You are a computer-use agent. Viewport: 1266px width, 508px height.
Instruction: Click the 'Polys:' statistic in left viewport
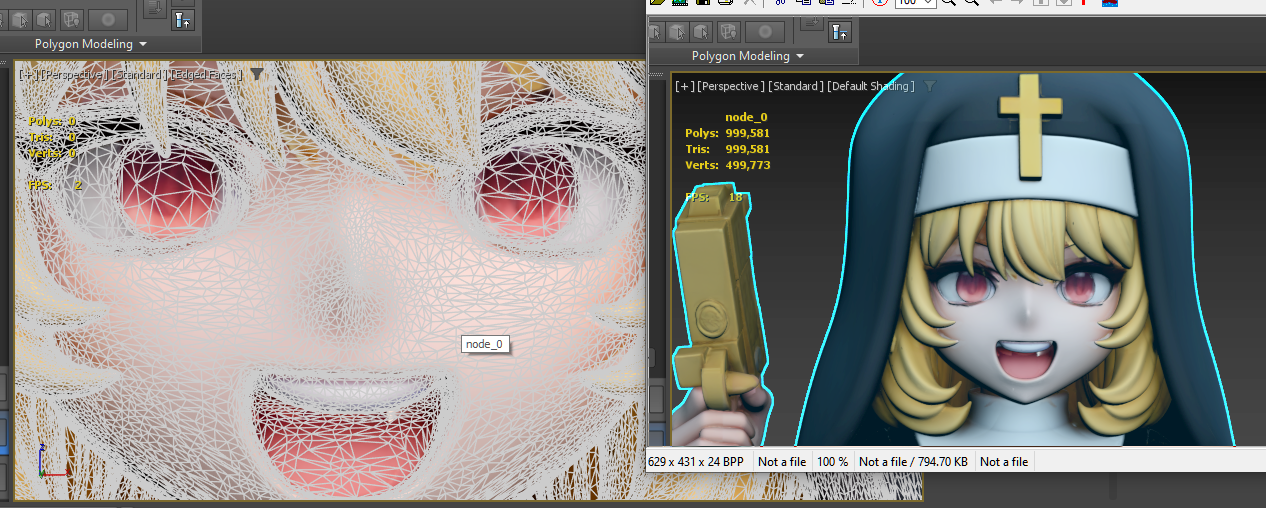point(52,121)
